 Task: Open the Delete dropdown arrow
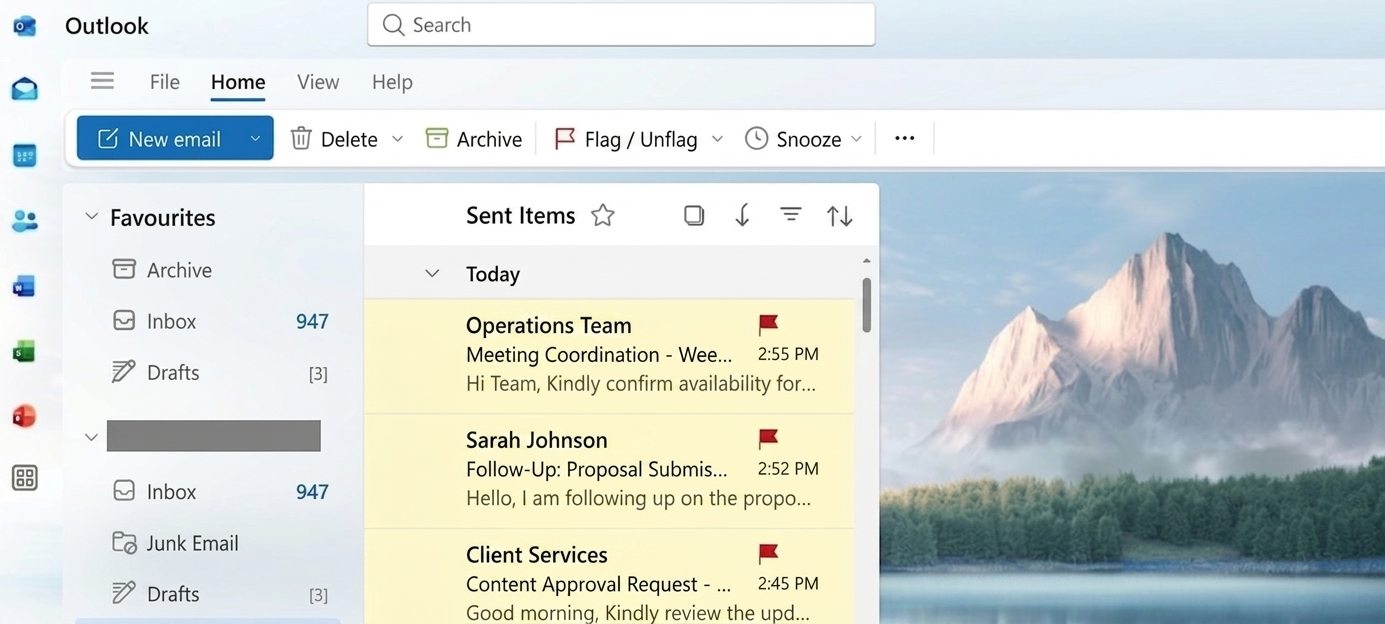coord(397,139)
